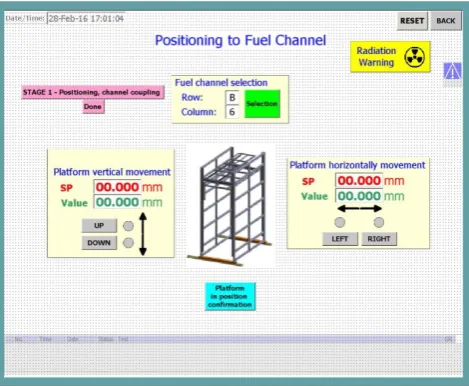Screen dimensions: 469x386
Task: Click the Text column header in alarm list
Action: click(123, 339)
